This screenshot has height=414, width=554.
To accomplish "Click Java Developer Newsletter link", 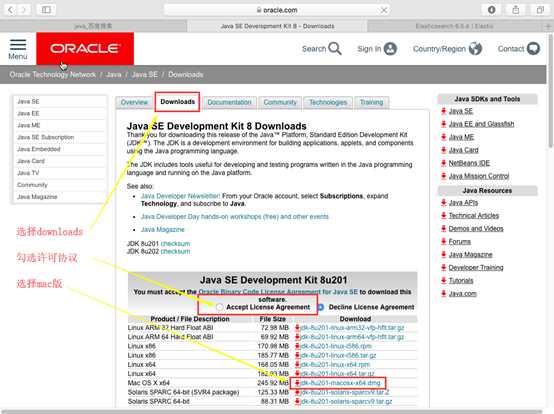I will [x=180, y=196].
